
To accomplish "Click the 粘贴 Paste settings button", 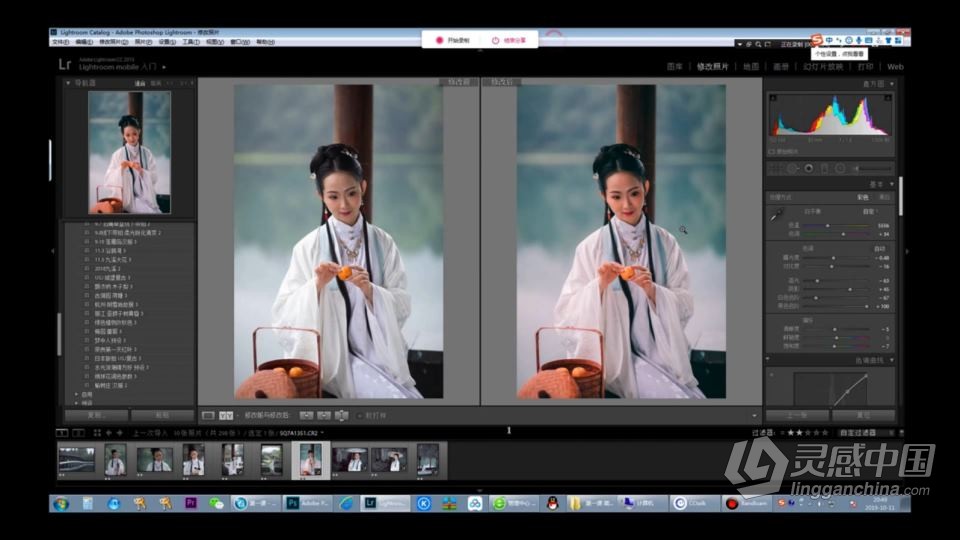I will tap(162, 416).
